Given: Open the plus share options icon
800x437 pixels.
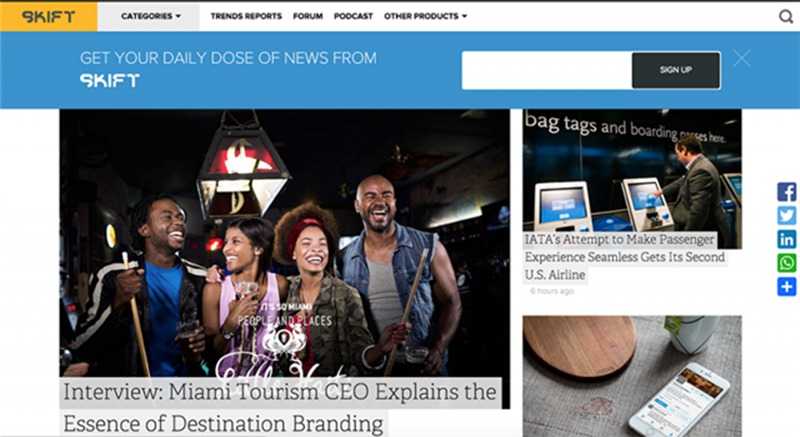Looking at the screenshot, I should (787, 287).
